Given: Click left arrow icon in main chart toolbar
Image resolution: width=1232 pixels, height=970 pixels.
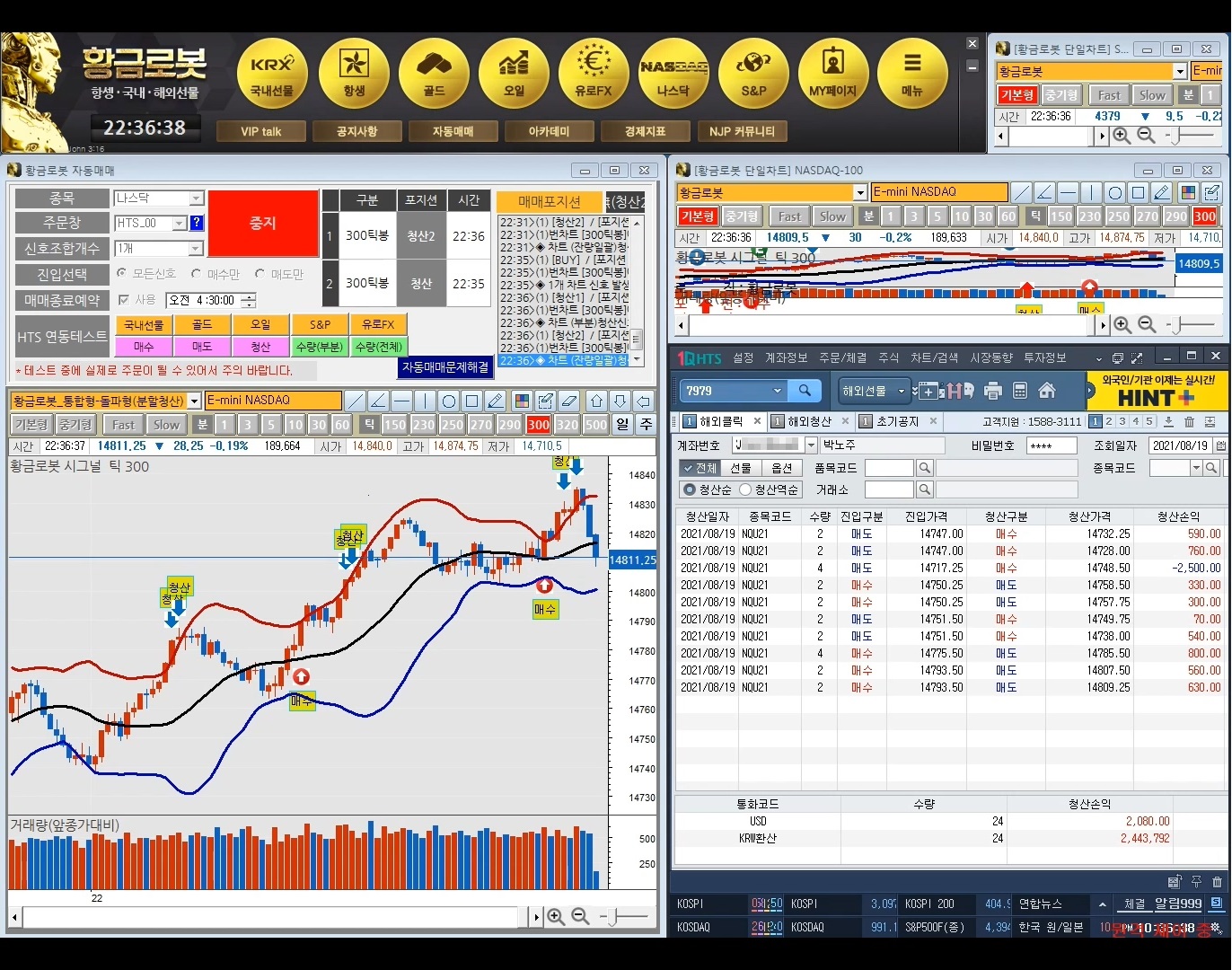Looking at the screenshot, I should coord(643,401).
